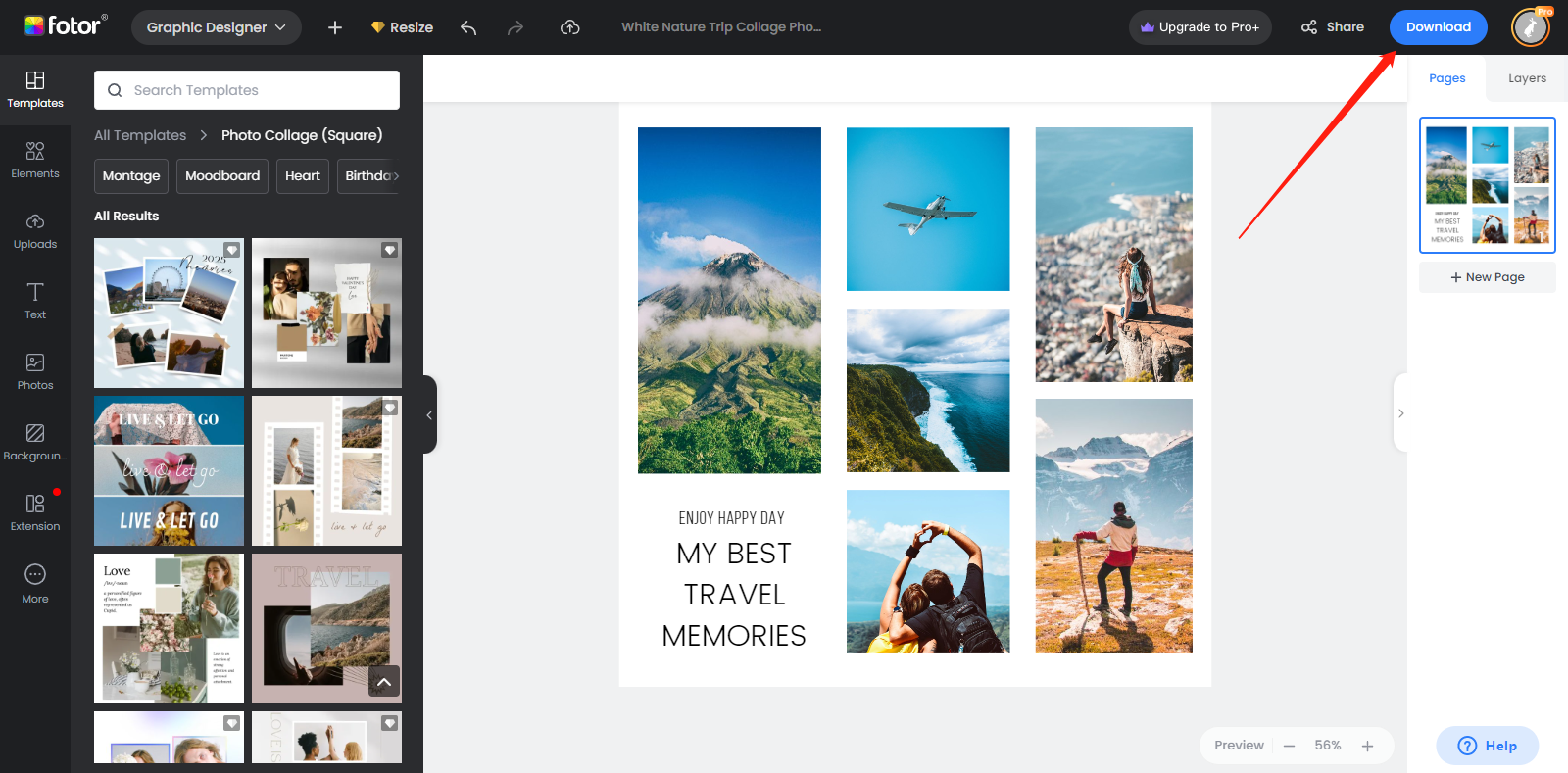Collapse the left templates panel
The height and width of the screenshot is (773, 1568).
click(x=429, y=415)
